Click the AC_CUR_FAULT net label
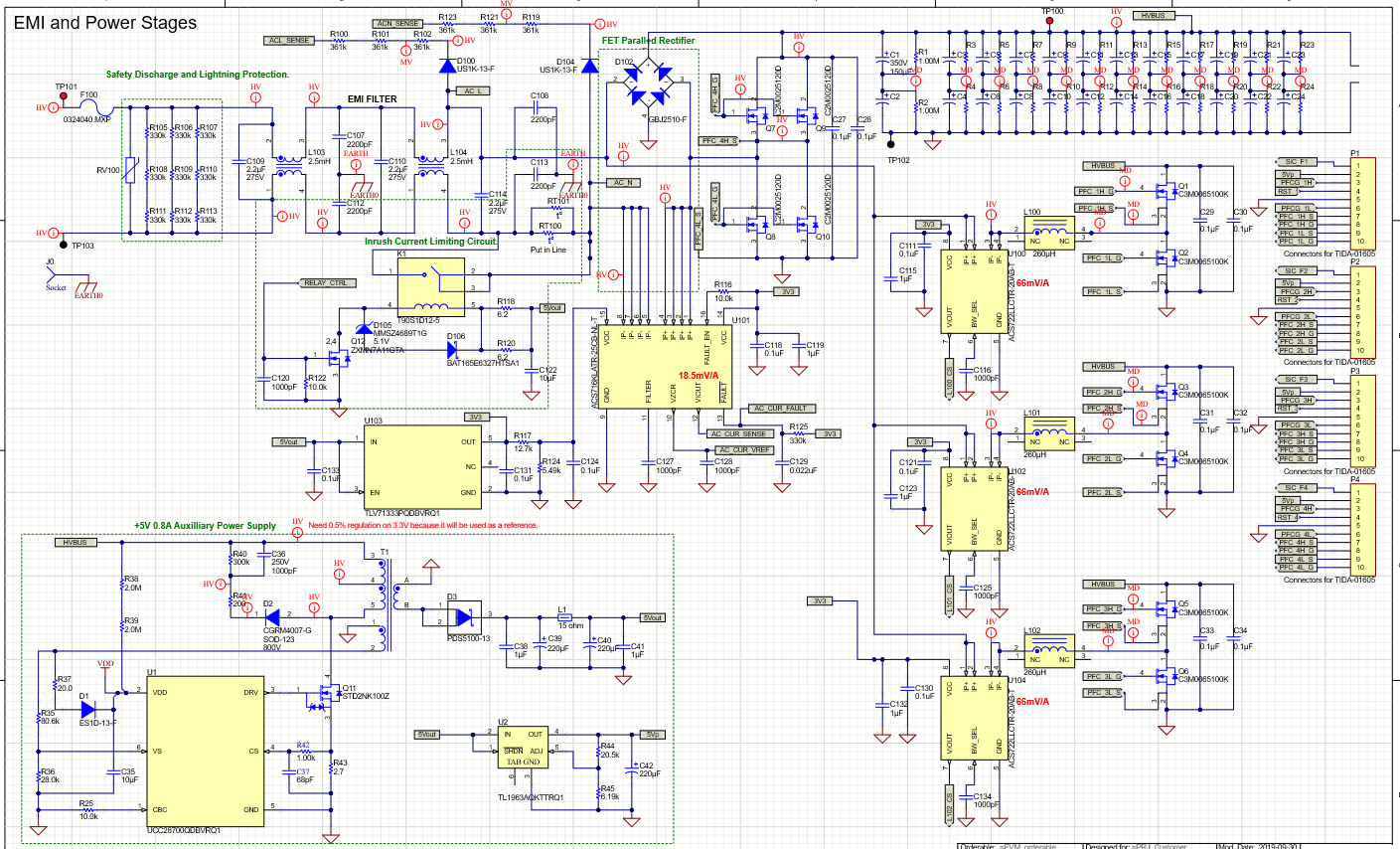Screen dimensions: 1400x849 782,409
